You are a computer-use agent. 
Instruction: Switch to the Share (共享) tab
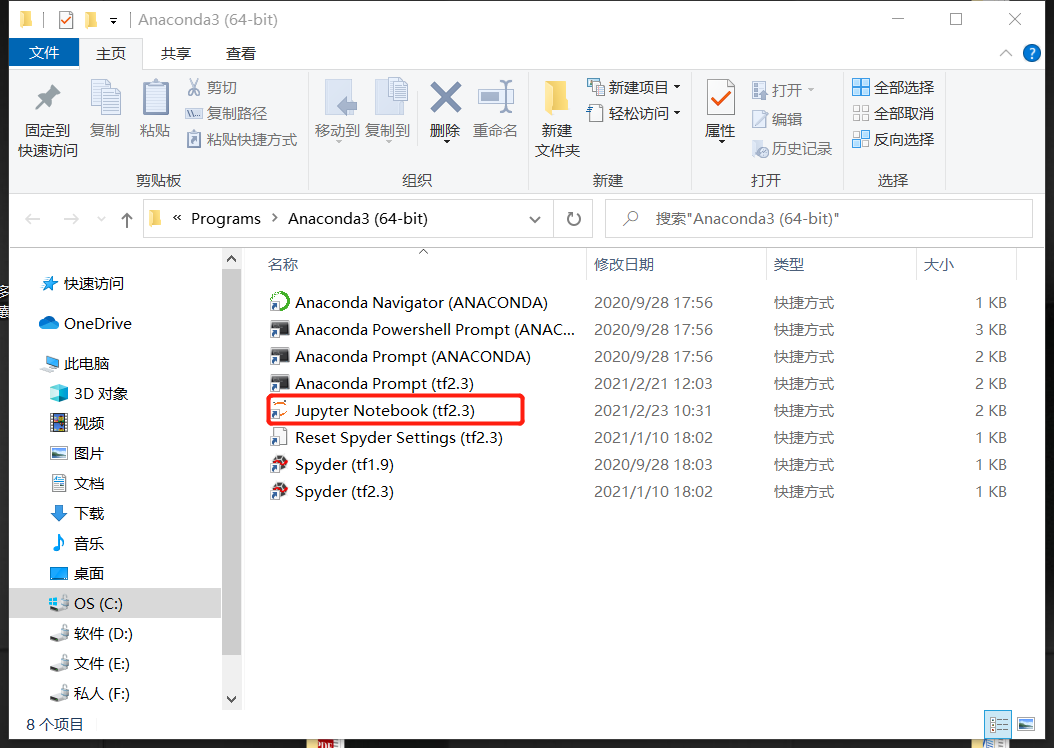tap(176, 54)
